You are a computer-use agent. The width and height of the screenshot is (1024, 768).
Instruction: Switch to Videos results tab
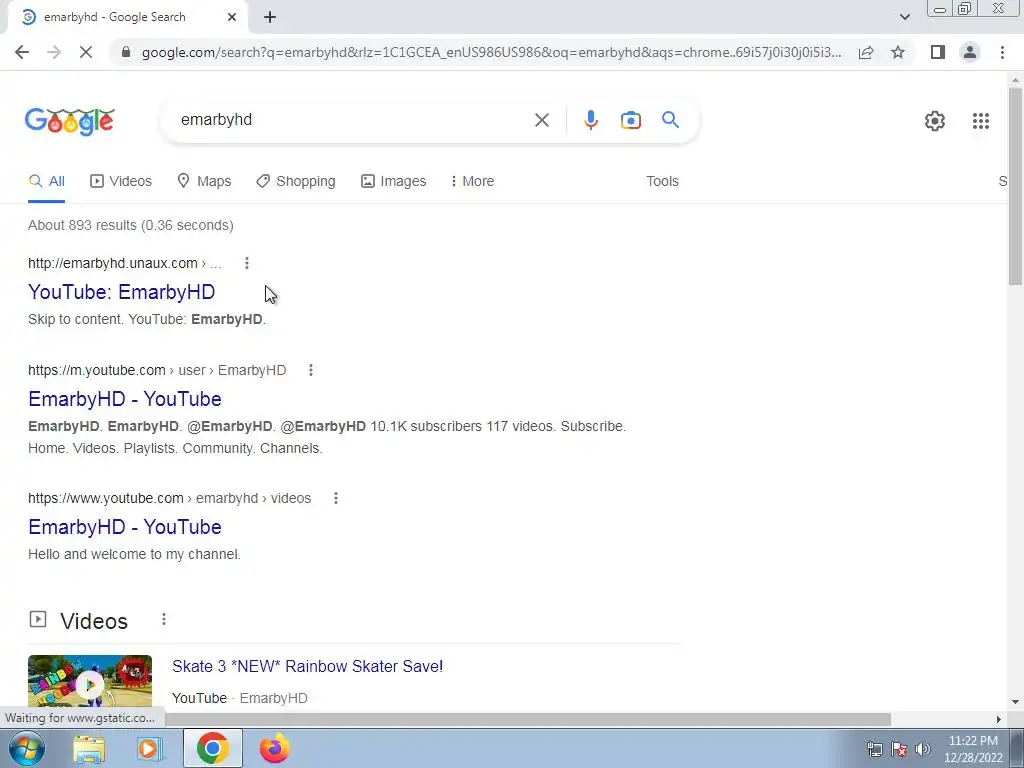pyautogui.click(x=121, y=182)
